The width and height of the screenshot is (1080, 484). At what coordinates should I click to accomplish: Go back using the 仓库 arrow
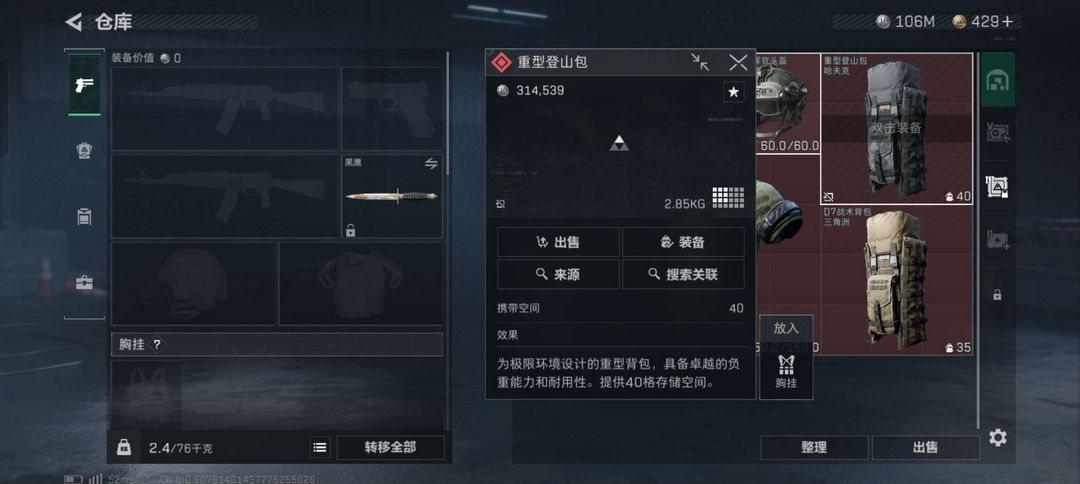[74, 22]
